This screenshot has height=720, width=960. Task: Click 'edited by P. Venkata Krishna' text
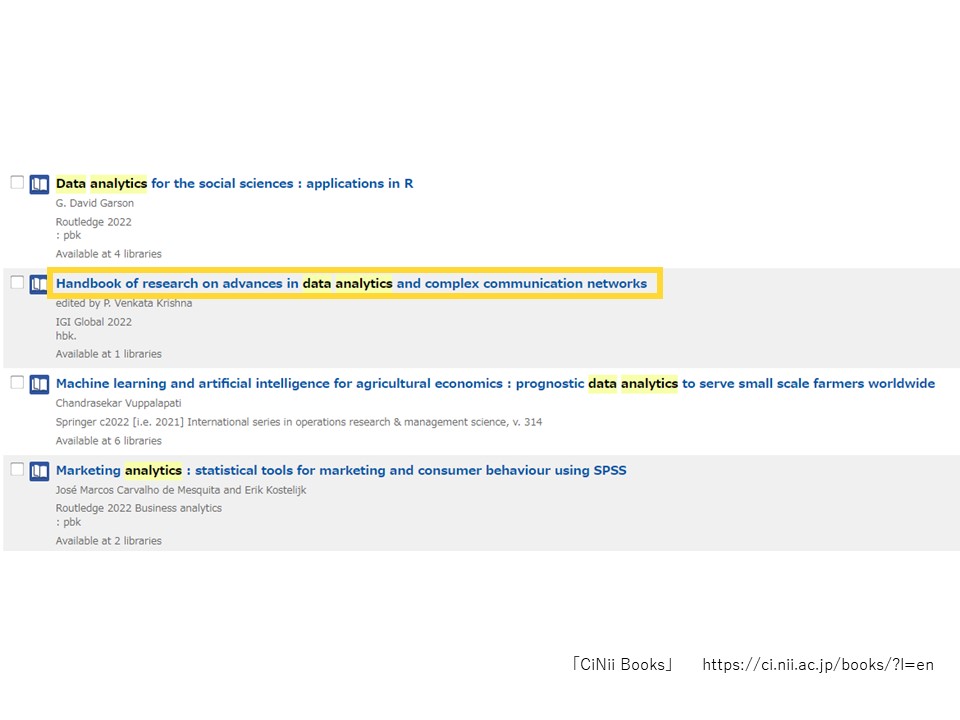pos(124,303)
